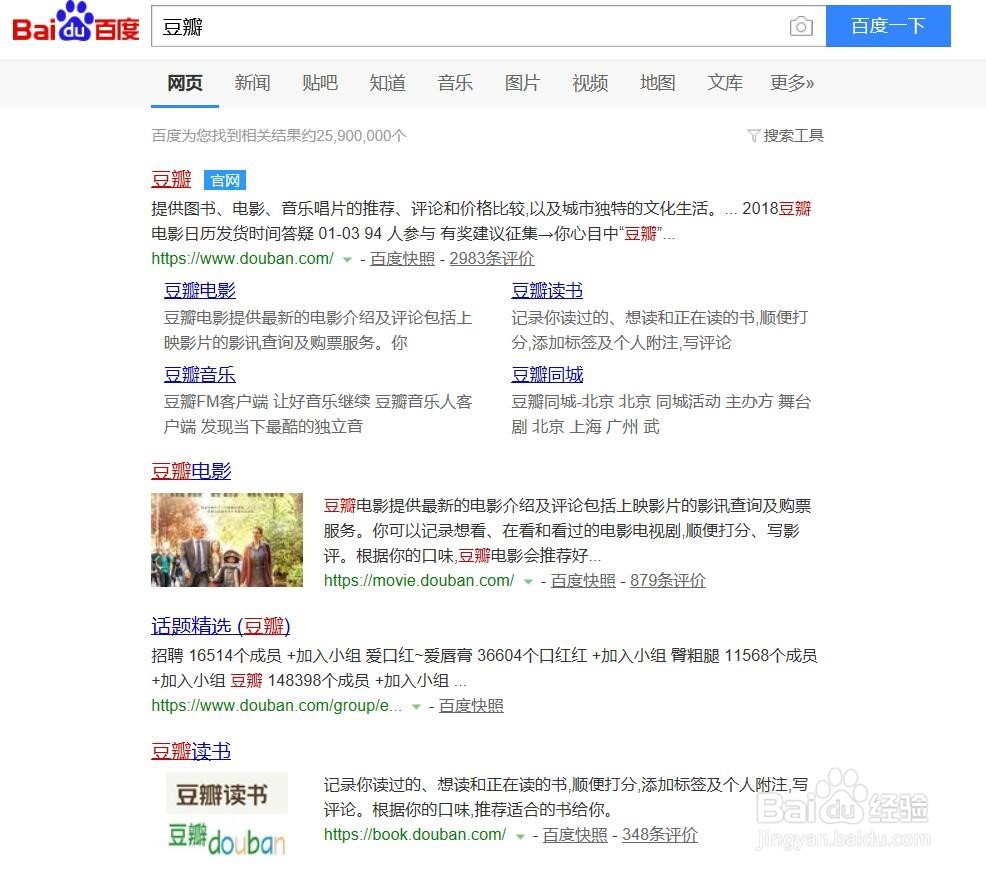Click the snippet line starting 提供图书、电影
Viewport: 986px width, 873px height.
click(x=481, y=208)
